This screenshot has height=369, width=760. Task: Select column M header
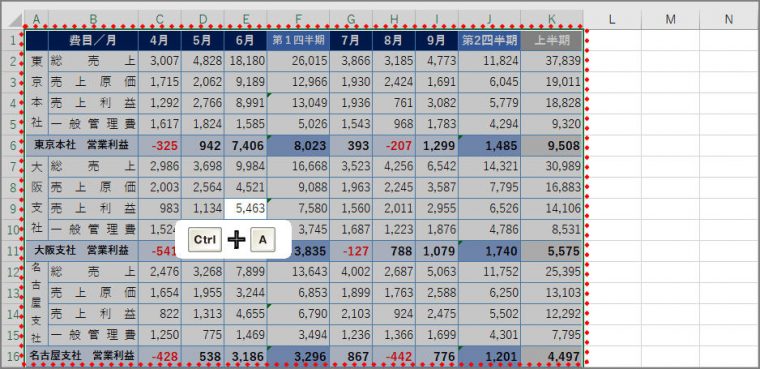670,19
